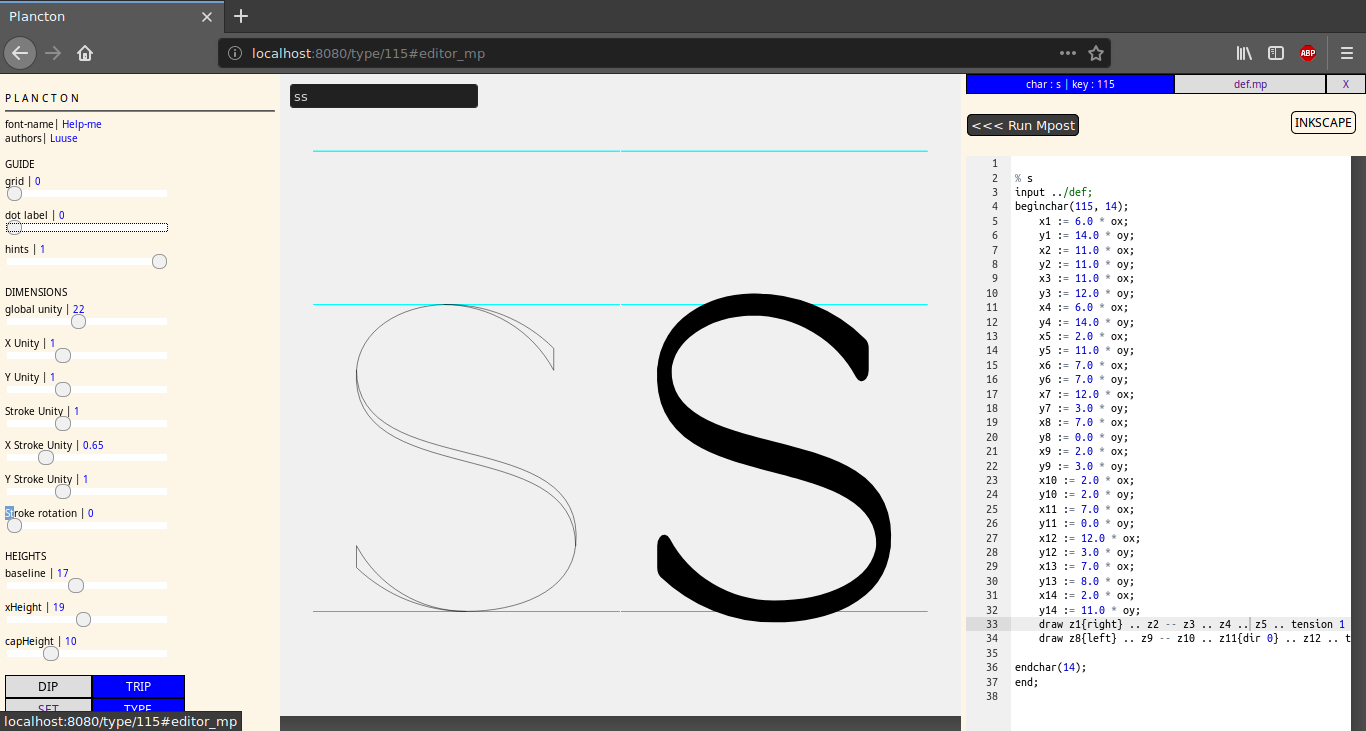Image resolution: width=1366 pixels, height=731 pixels.
Task: Open the ABP adblock extension icon
Action: coord(1308,53)
